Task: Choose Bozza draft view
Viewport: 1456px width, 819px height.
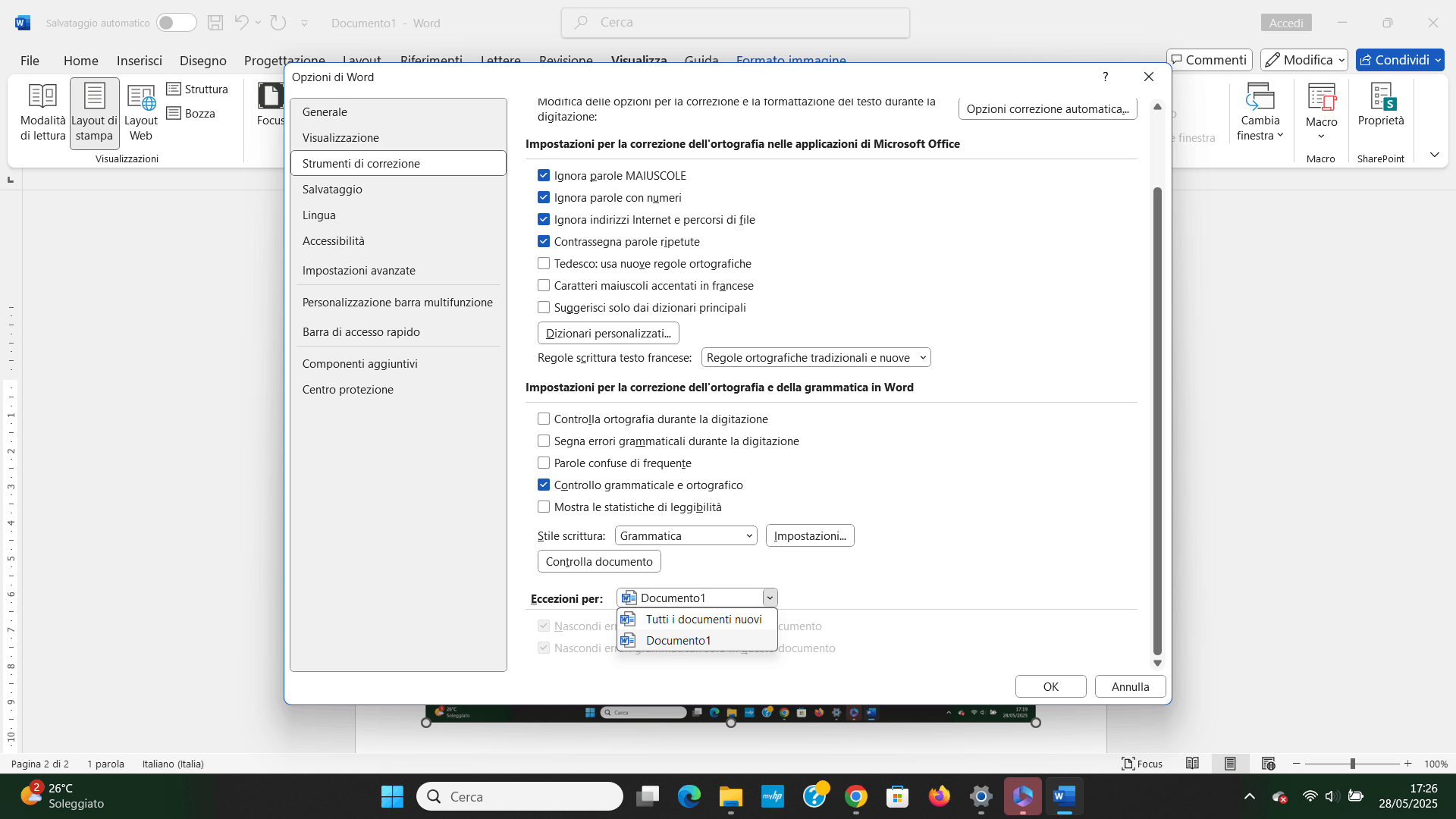Action: click(191, 113)
